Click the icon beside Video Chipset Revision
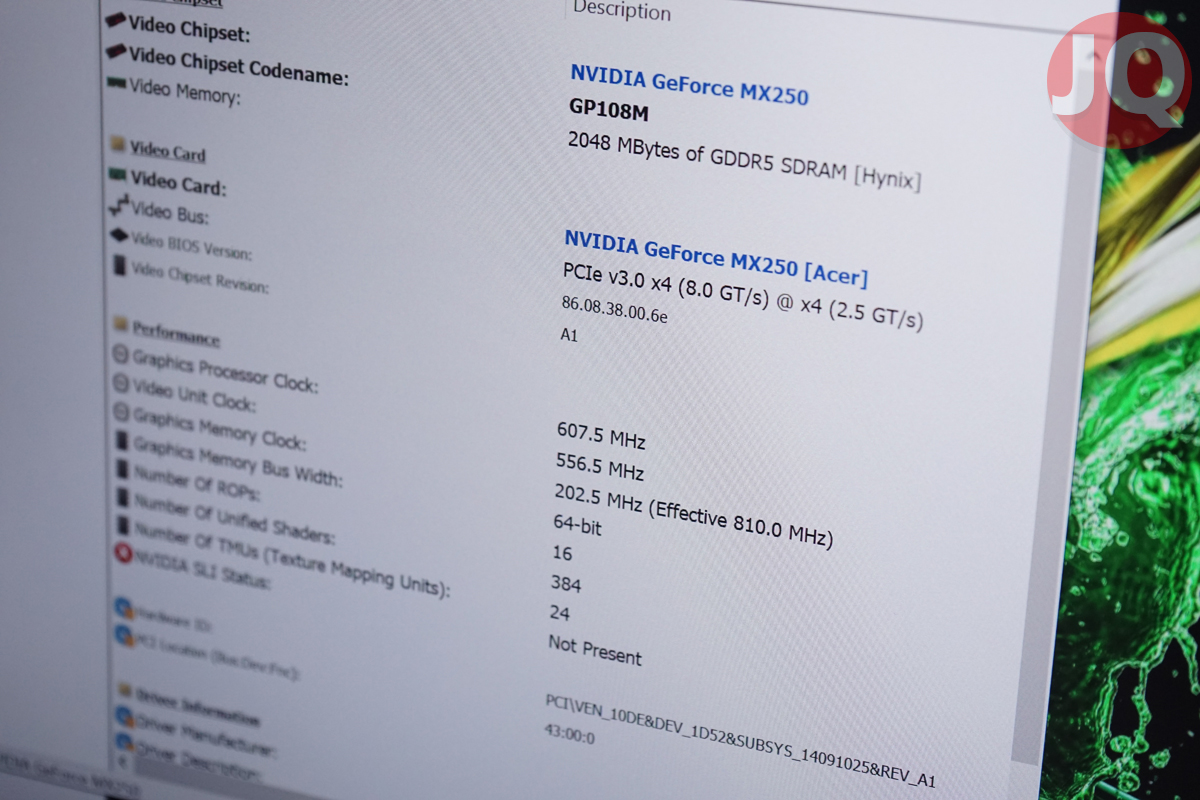This screenshot has height=800, width=1200. coord(120,265)
